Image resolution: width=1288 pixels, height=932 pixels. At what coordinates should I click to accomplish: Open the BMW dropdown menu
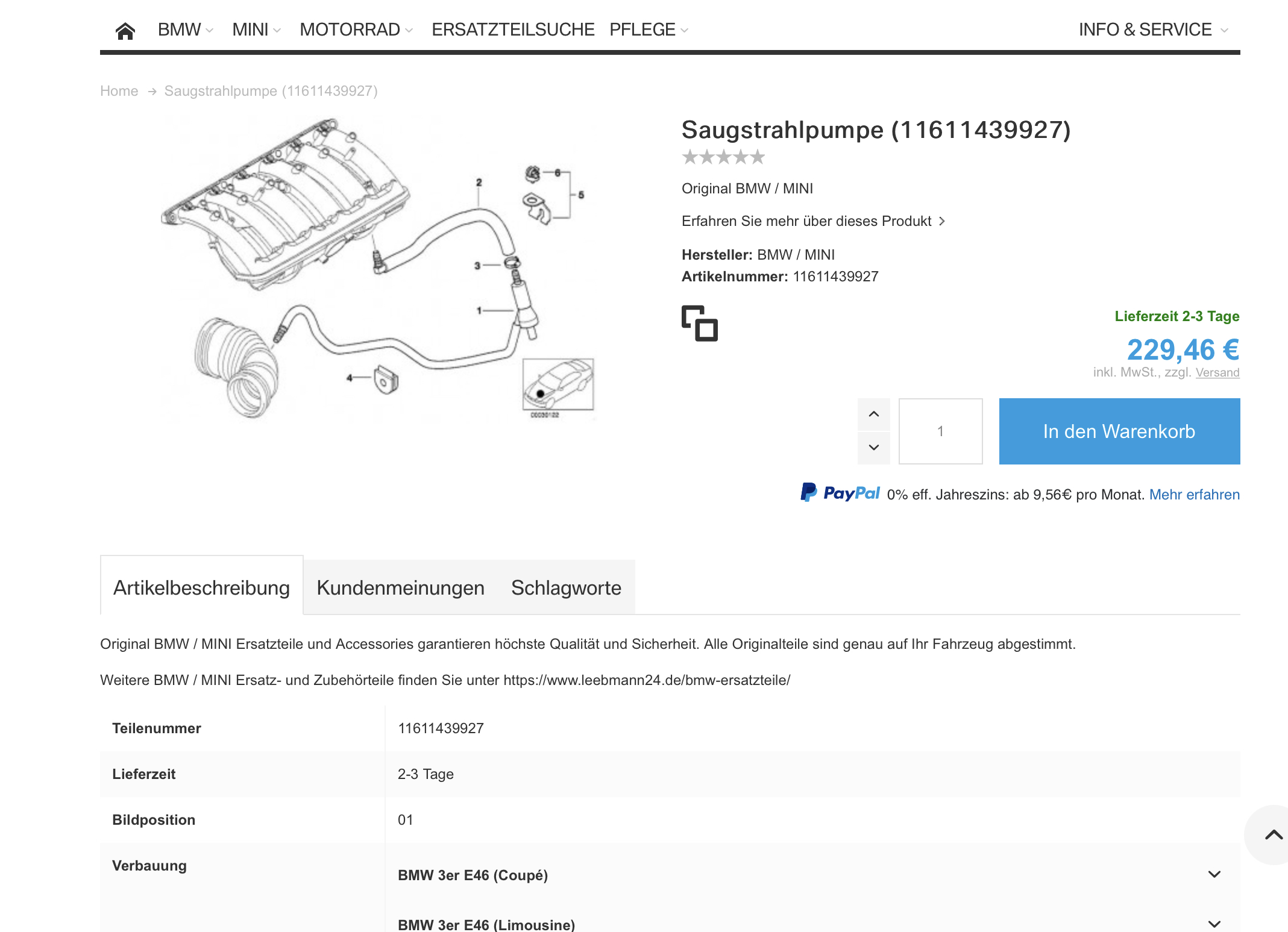186,30
